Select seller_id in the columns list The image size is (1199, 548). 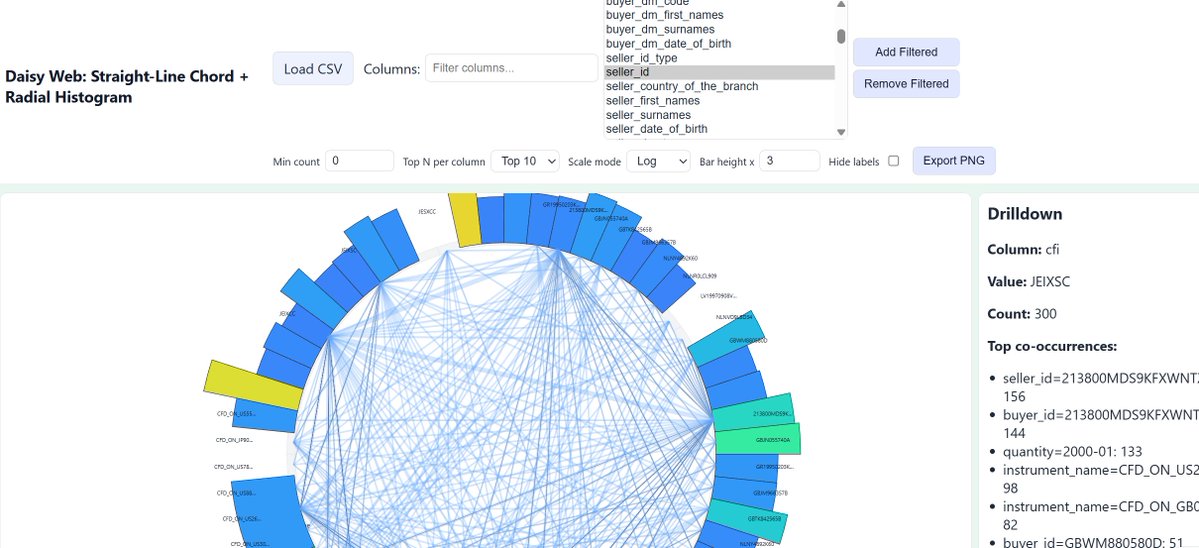coord(719,72)
